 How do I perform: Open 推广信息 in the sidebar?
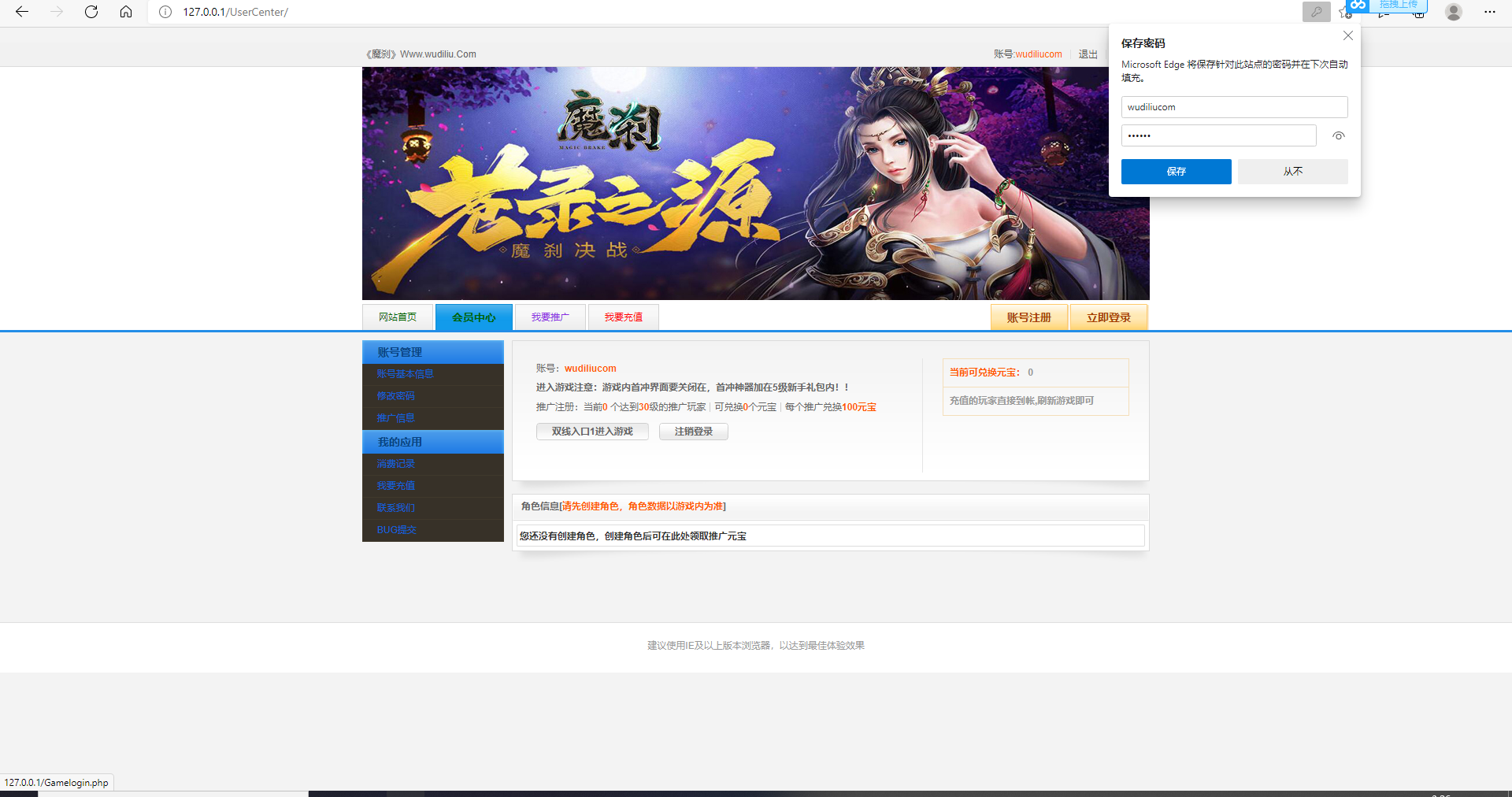(395, 418)
